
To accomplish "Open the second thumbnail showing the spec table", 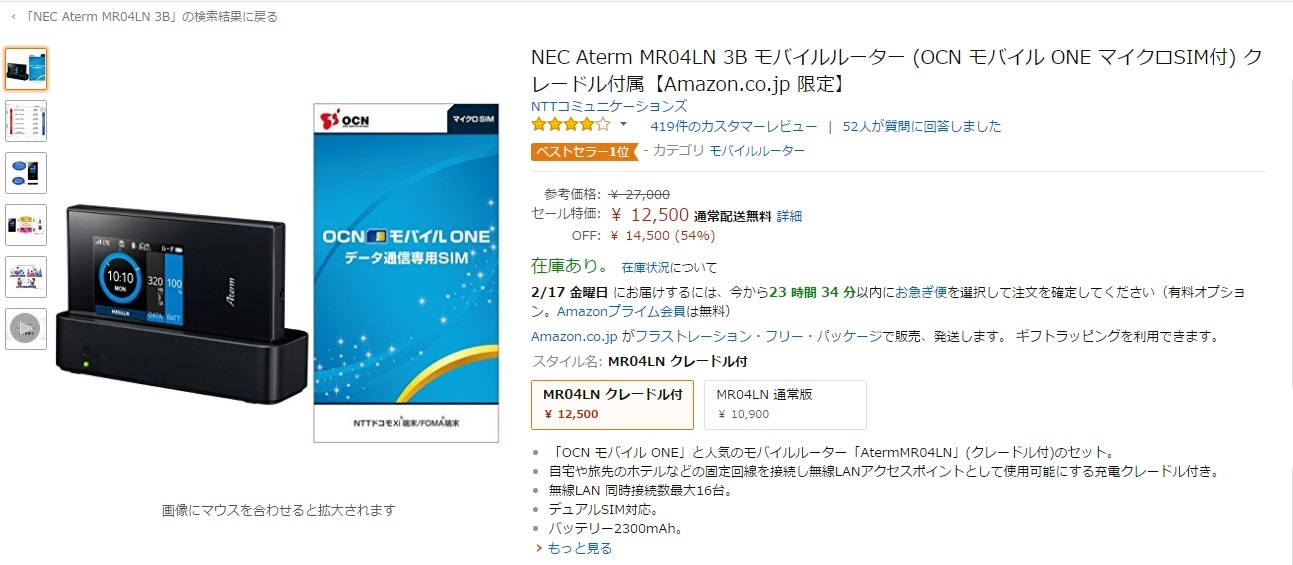I will (26, 121).
